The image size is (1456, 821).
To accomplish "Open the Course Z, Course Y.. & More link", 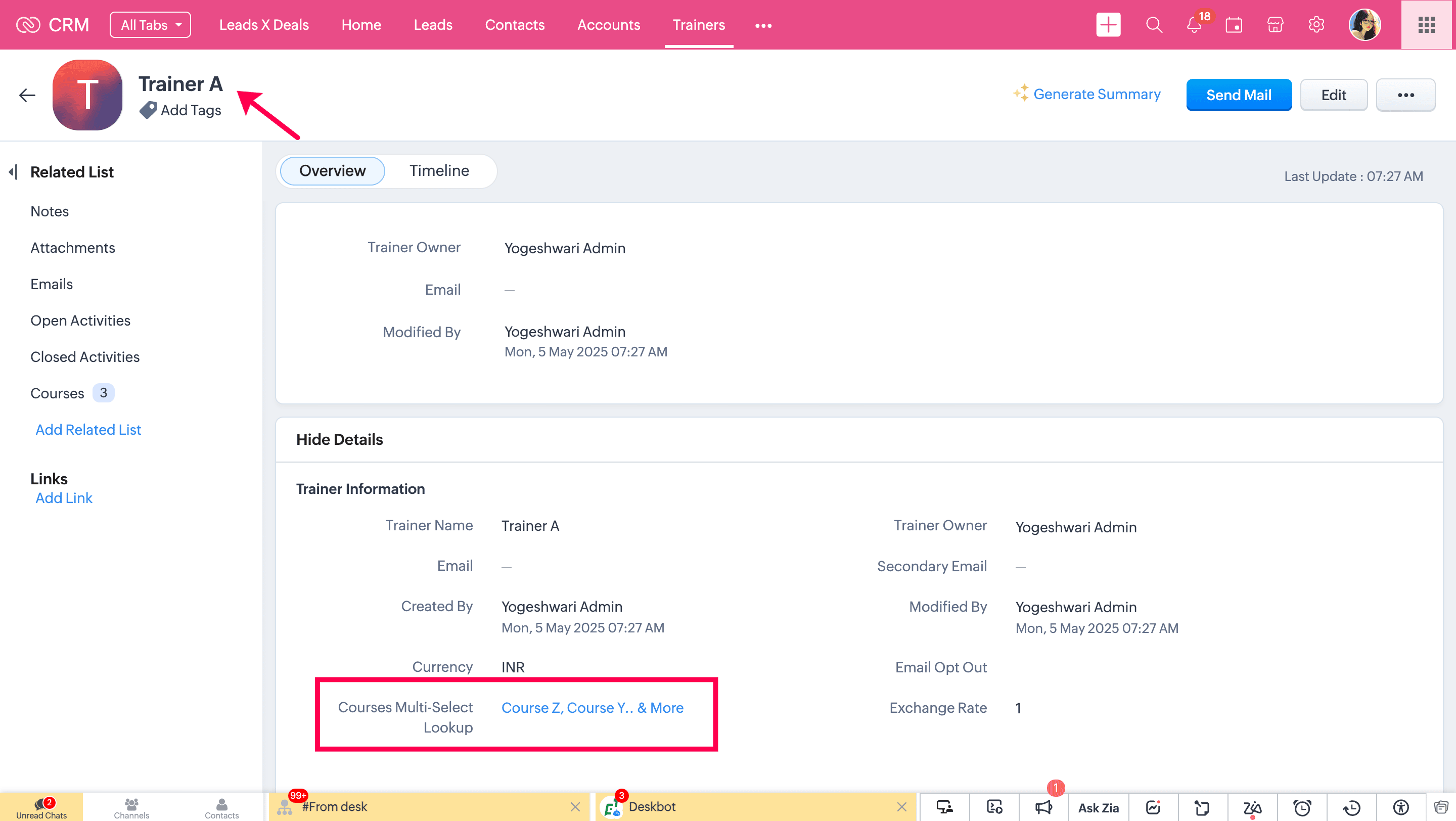I will pyautogui.click(x=592, y=707).
